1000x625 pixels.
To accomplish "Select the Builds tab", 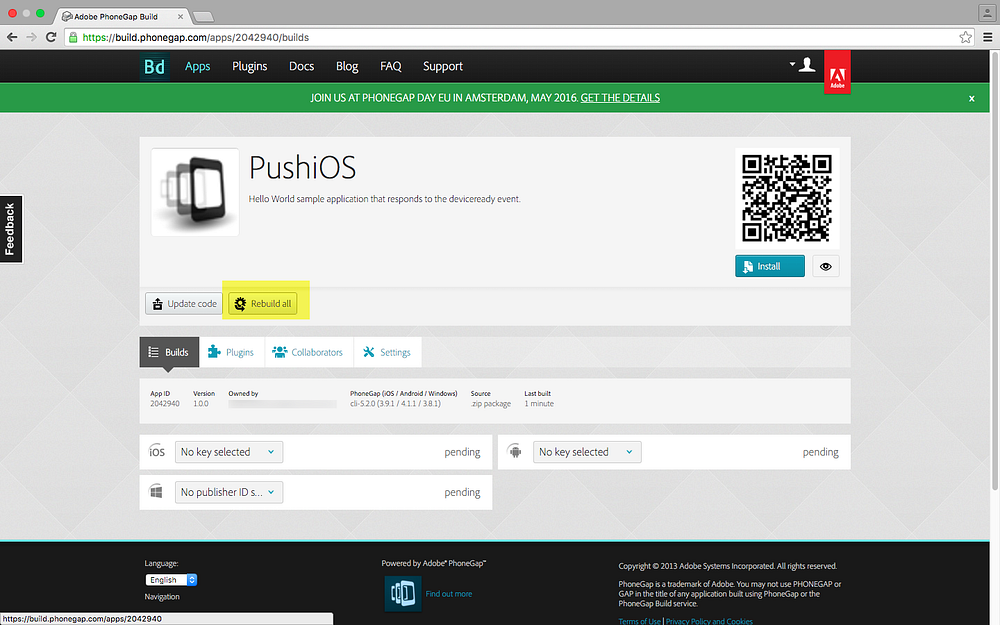I will pyautogui.click(x=169, y=352).
